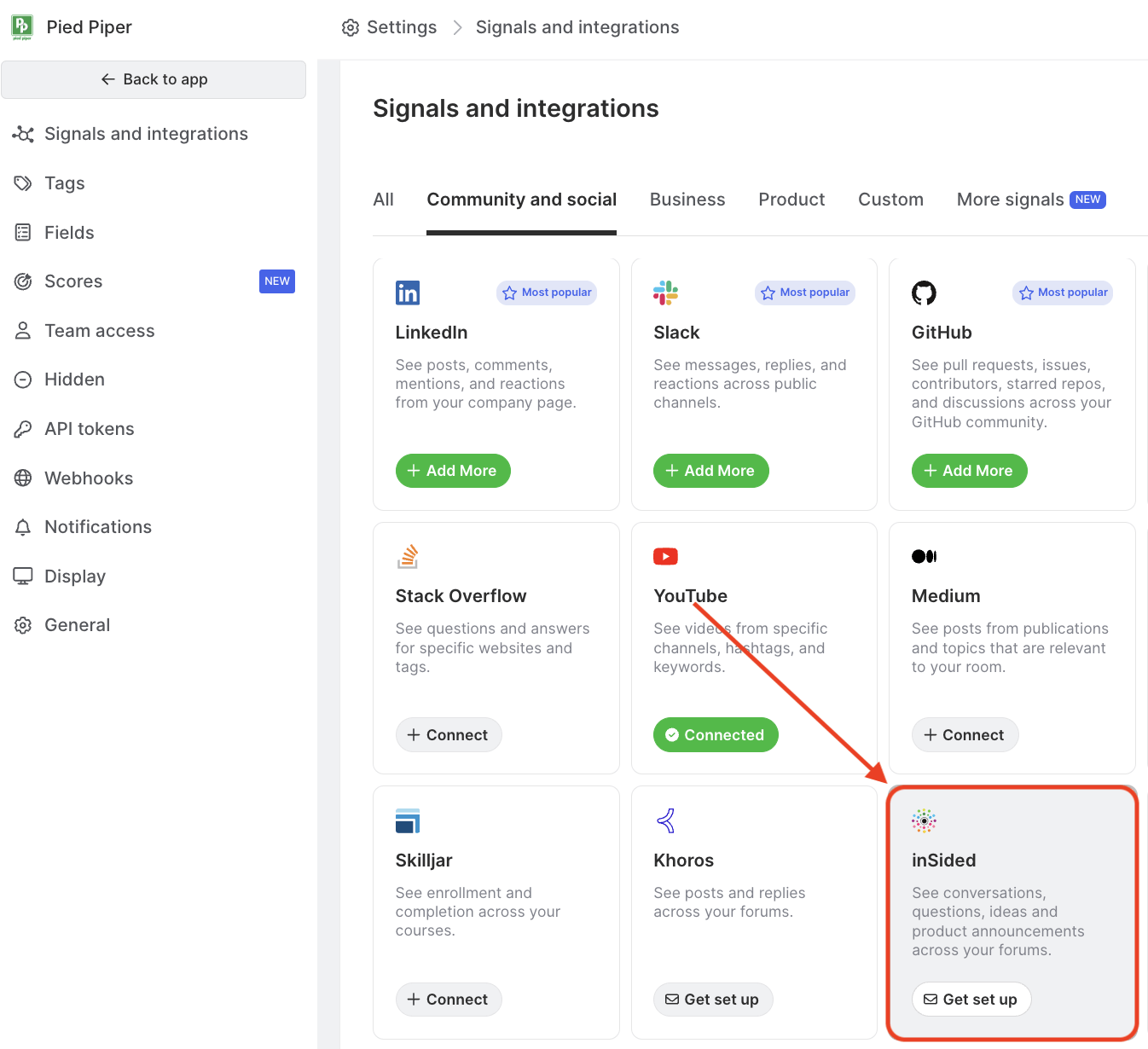Click the Display monitor icon

(23, 576)
